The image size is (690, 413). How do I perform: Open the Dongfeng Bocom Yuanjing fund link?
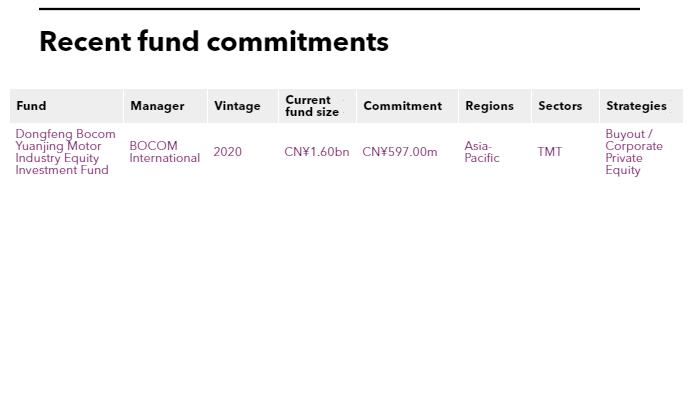(65, 152)
